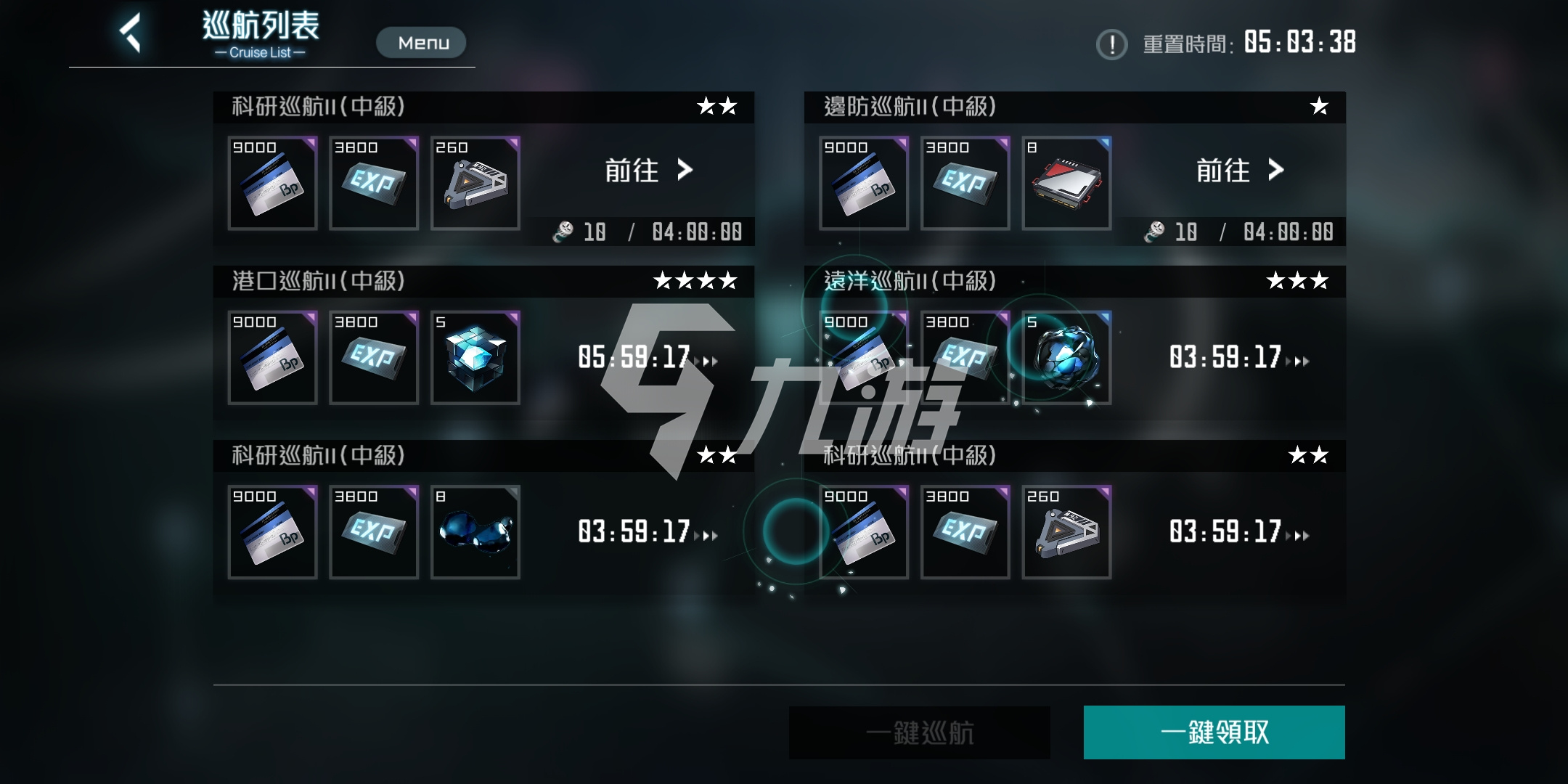Tap the reset time info icon
The image size is (1568, 784).
[x=1111, y=44]
